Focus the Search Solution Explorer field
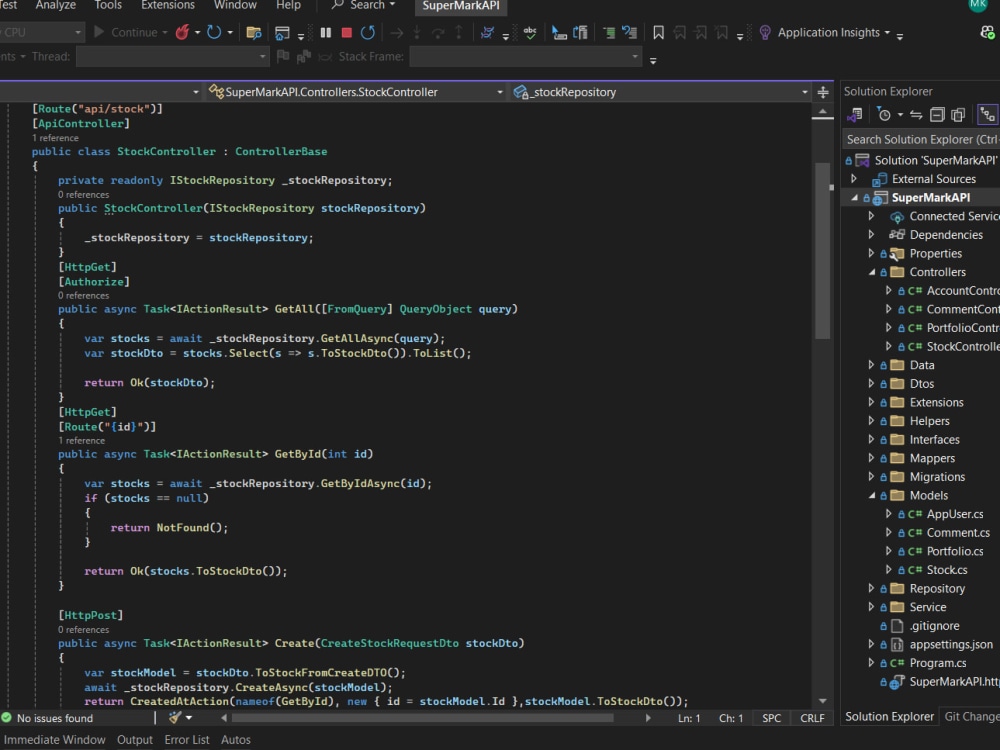This screenshot has height=750, width=1000. coord(921,139)
